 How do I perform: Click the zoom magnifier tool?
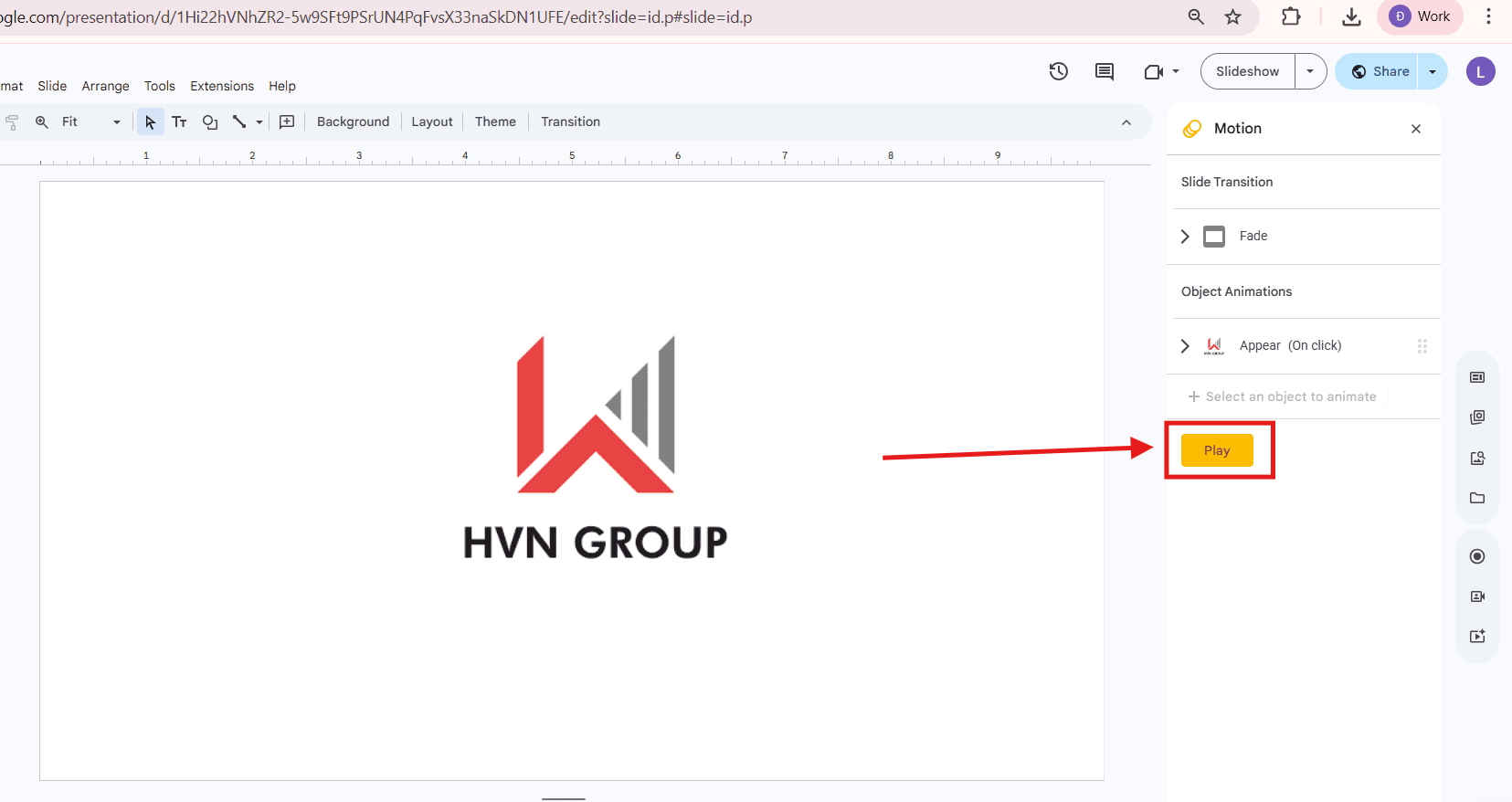[x=42, y=121]
